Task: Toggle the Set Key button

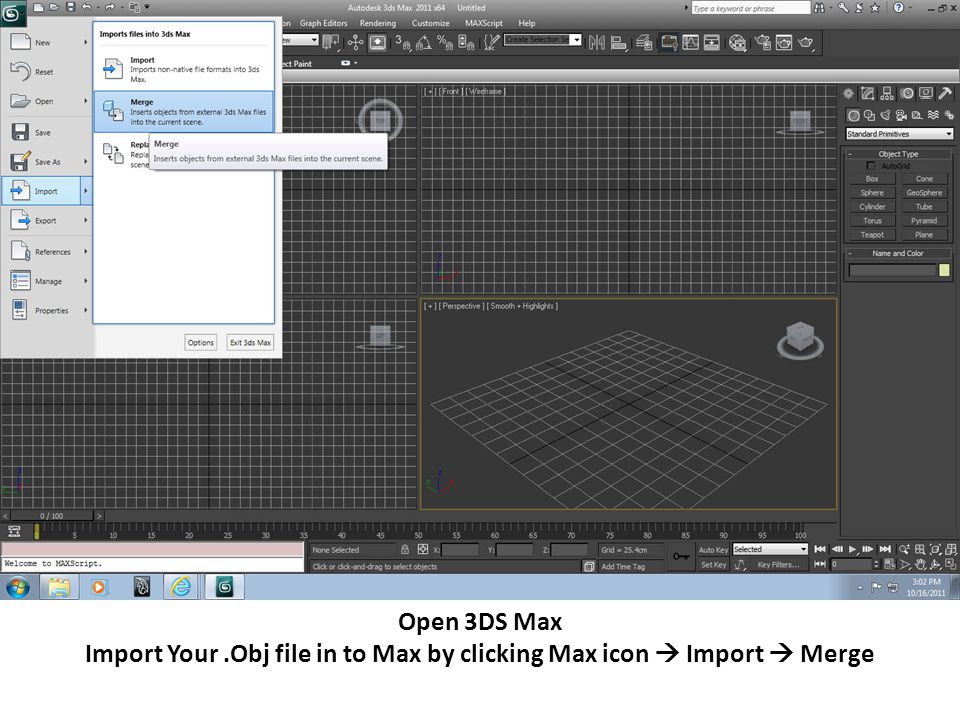Action: 713,565
